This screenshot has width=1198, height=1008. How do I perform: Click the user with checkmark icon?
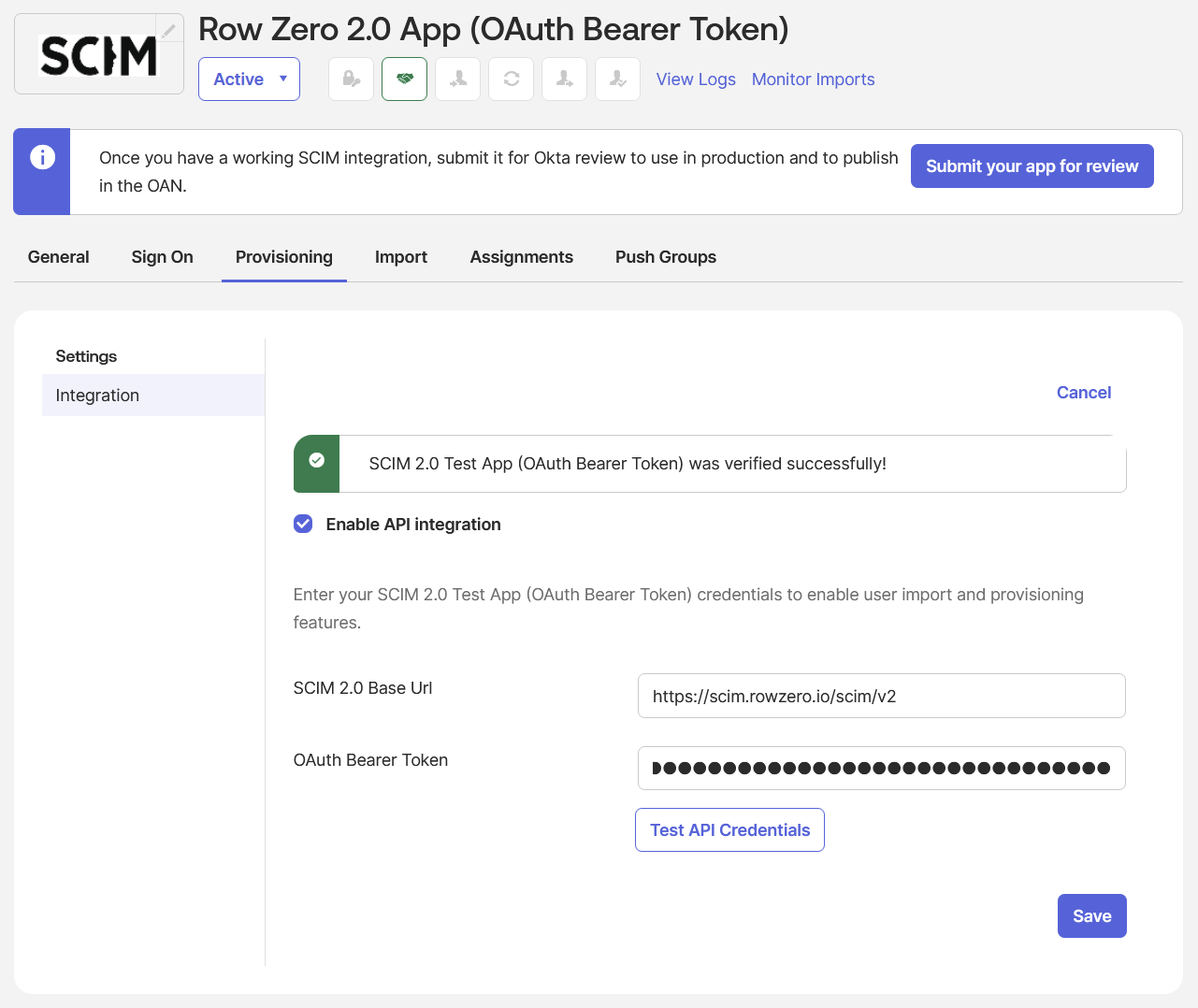[x=618, y=79]
